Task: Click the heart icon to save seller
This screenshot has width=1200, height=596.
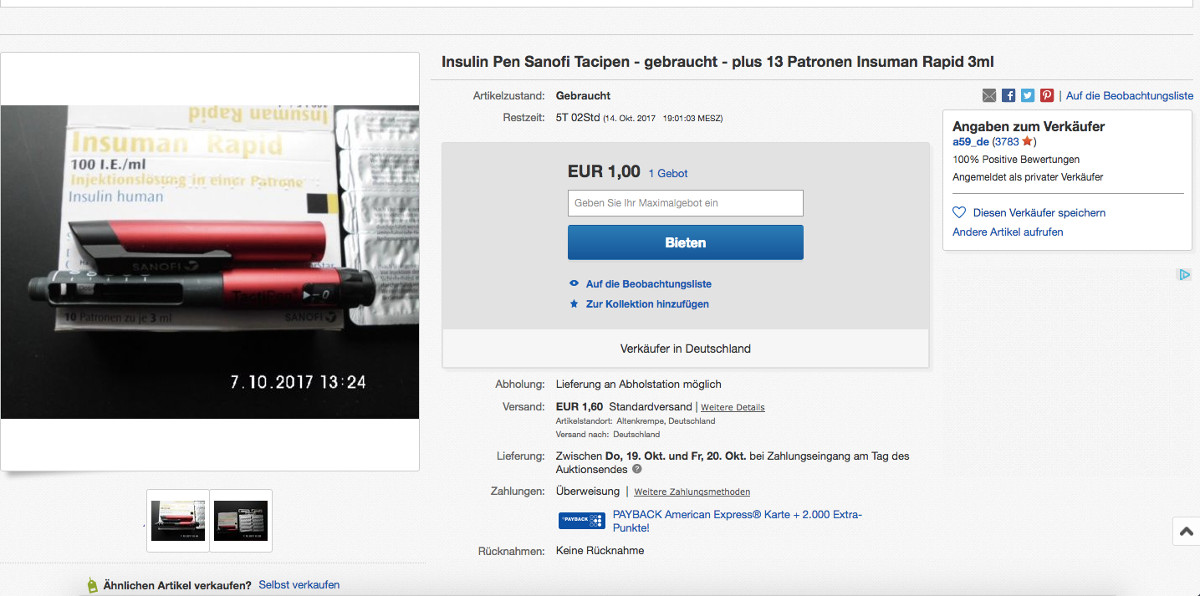Action: (x=959, y=212)
